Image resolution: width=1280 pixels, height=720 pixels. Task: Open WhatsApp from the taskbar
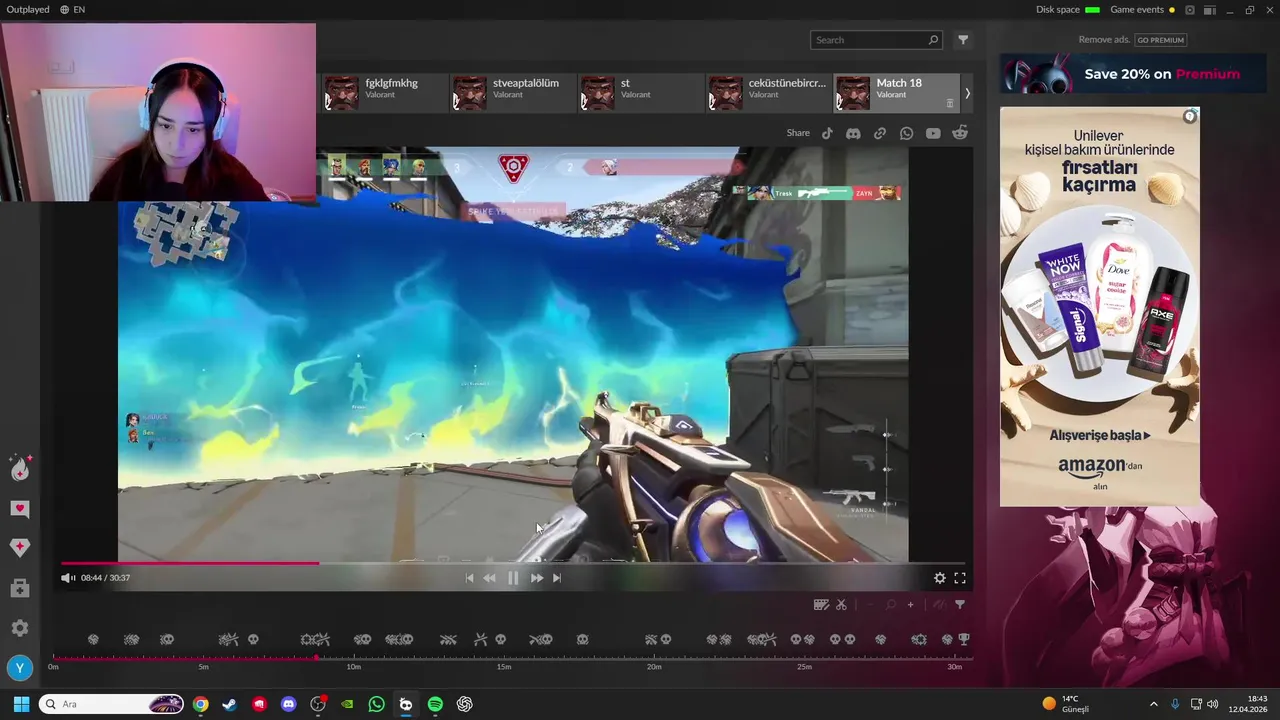coord(376,704)
